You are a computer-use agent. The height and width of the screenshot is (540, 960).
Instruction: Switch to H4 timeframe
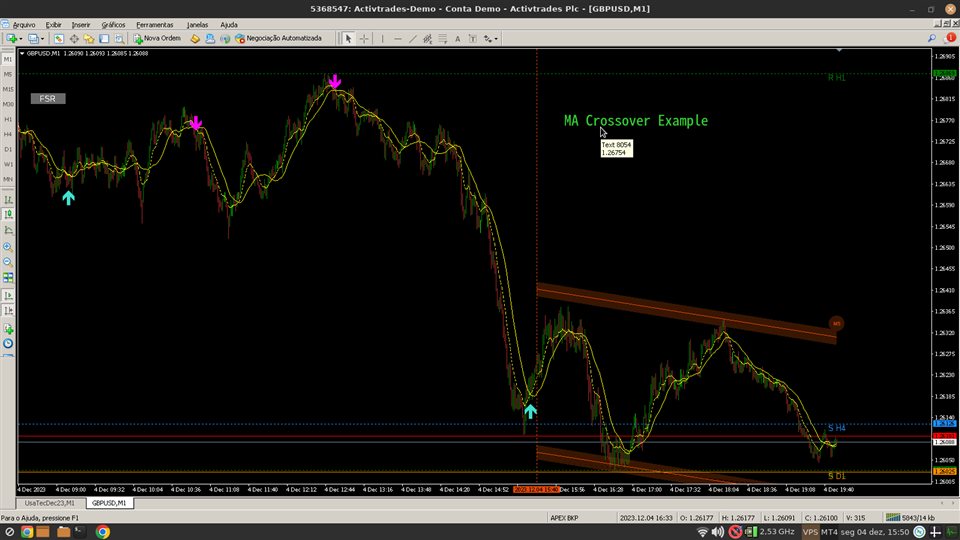(8, 134)
